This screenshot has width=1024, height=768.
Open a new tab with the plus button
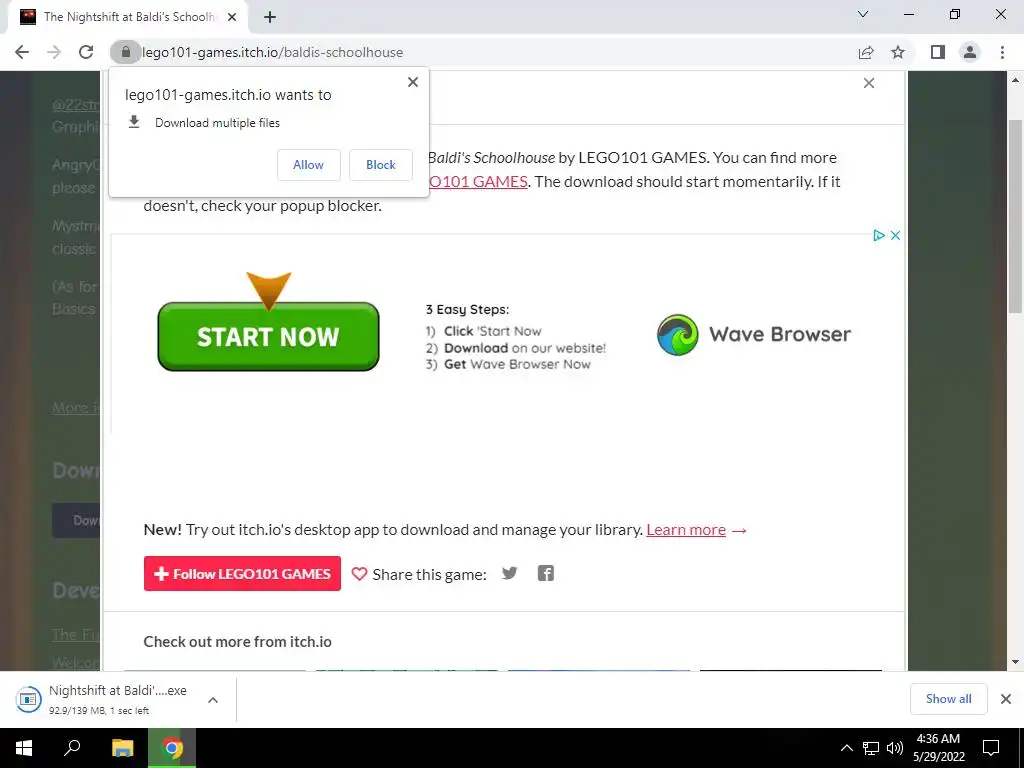click(x=270, y=17)
